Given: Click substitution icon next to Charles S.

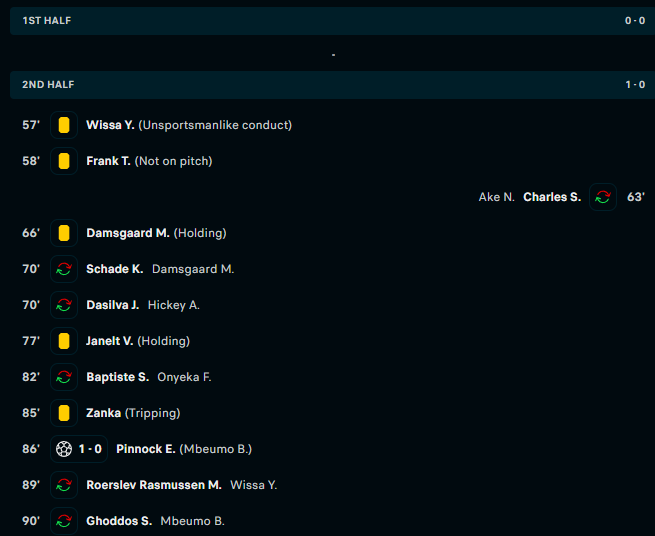Looking at the screenshot, I should point(602,197).
